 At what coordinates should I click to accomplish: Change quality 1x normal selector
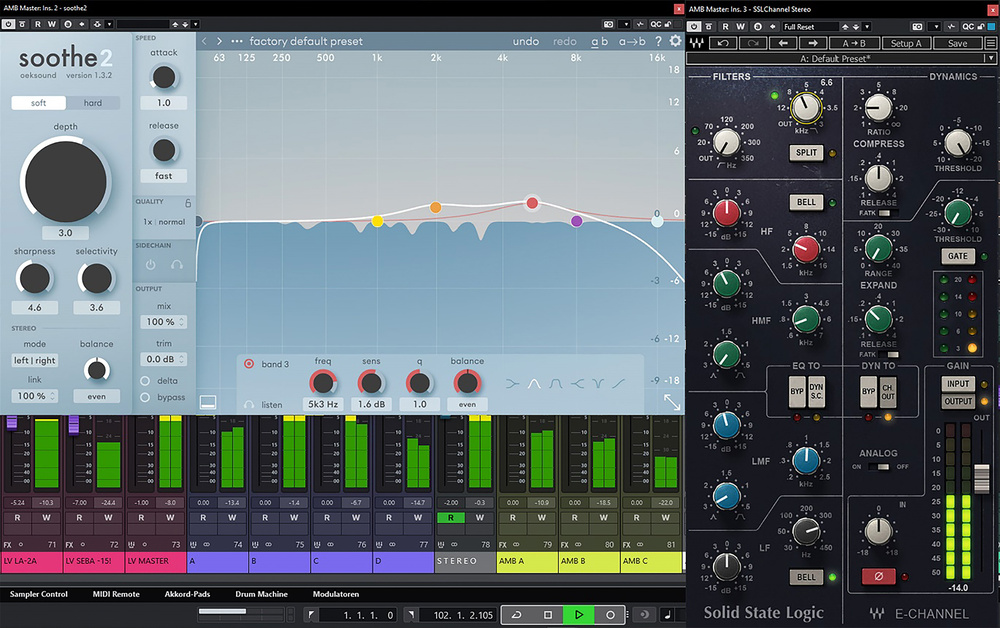164,222
